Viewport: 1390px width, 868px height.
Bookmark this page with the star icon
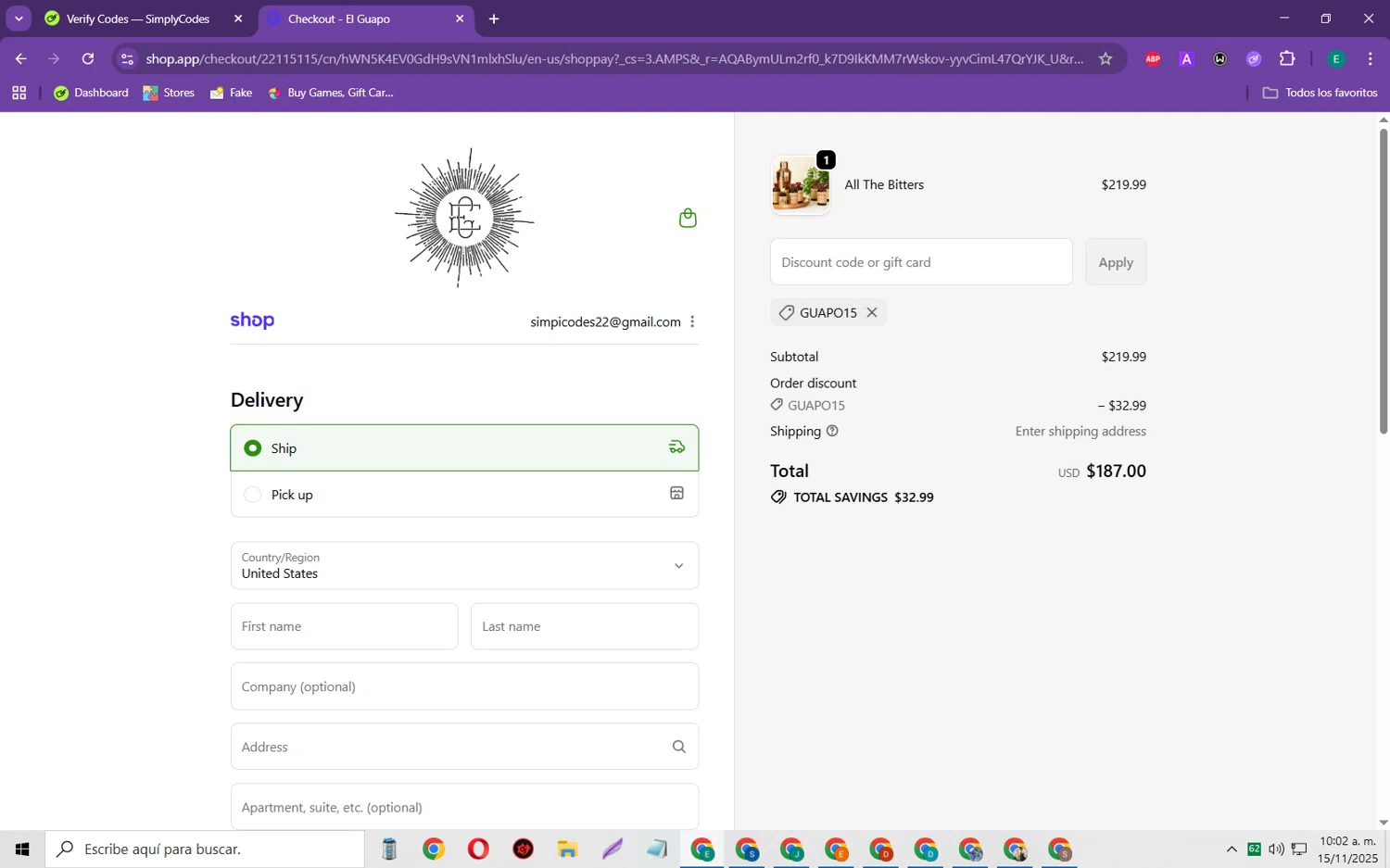(x=1106, y=58)
